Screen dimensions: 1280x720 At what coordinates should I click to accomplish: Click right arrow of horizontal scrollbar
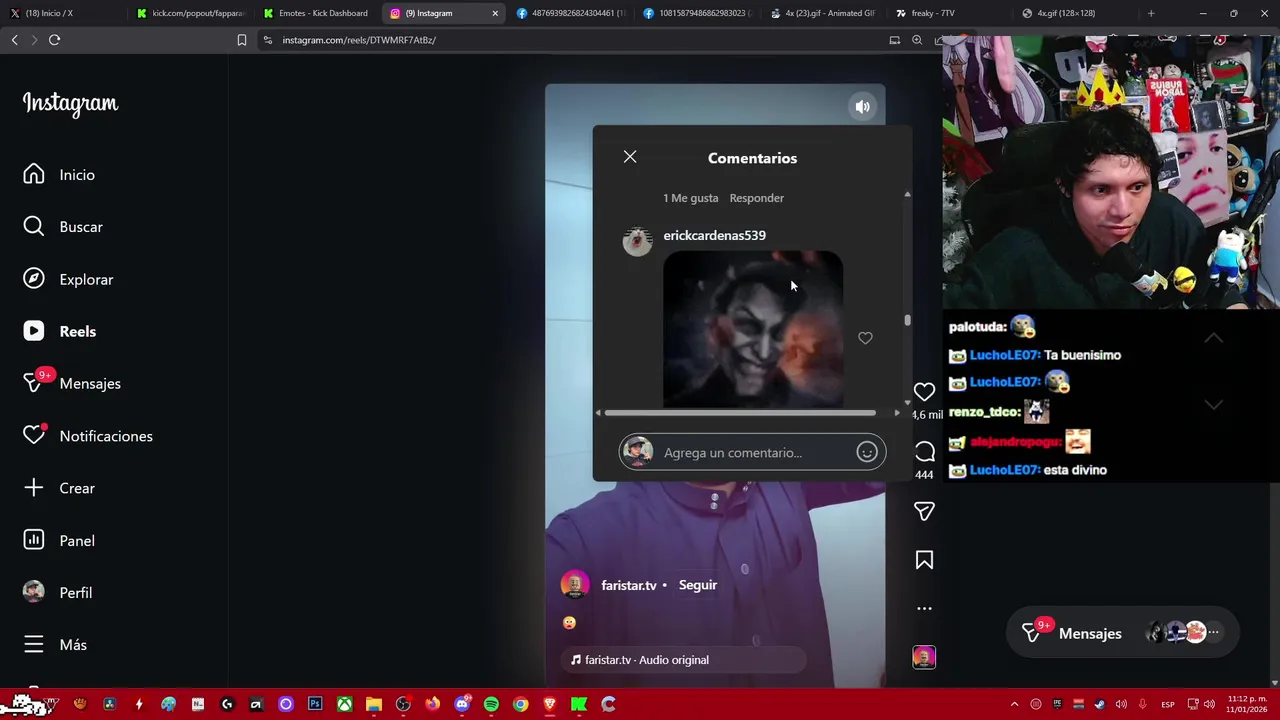pos(896,413)
